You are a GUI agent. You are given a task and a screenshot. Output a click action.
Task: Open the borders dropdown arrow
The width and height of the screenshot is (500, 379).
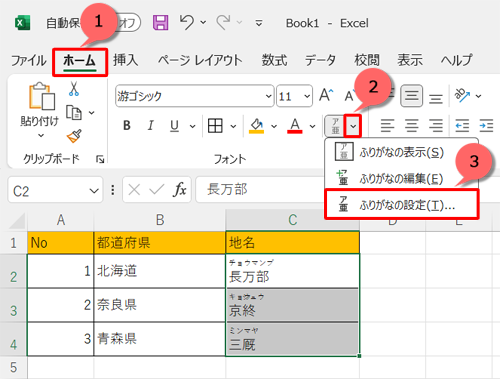pyautogui.click(x=233, y=126)
